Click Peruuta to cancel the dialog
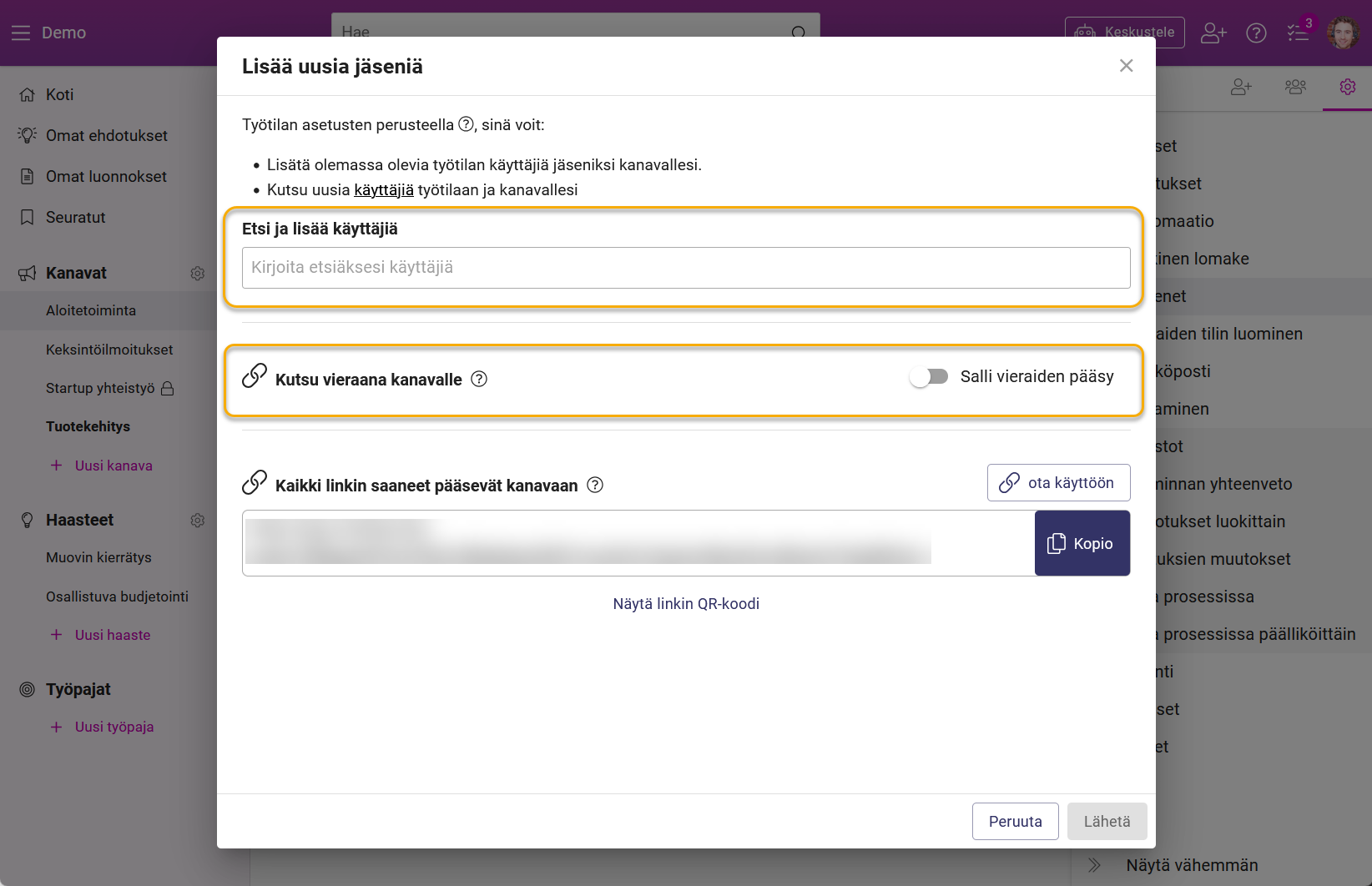The width and height of the screenshot is (1372, 886). click(1015, 821)
